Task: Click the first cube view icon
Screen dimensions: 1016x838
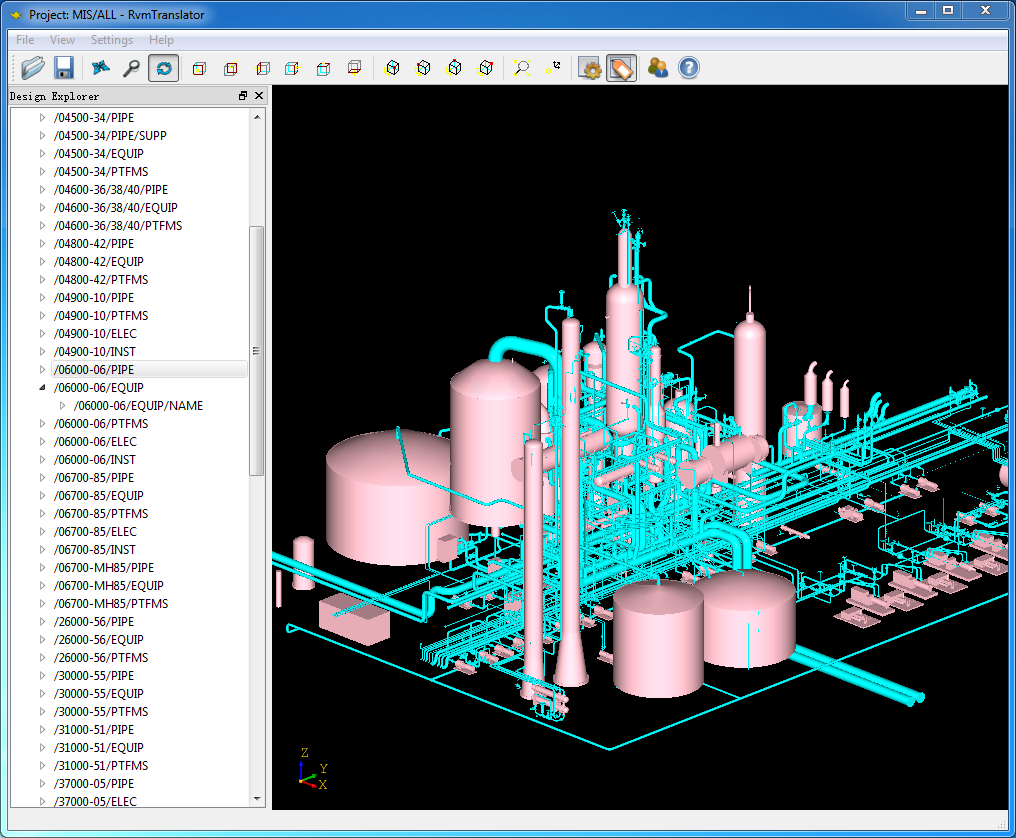Action: [199, 68]
